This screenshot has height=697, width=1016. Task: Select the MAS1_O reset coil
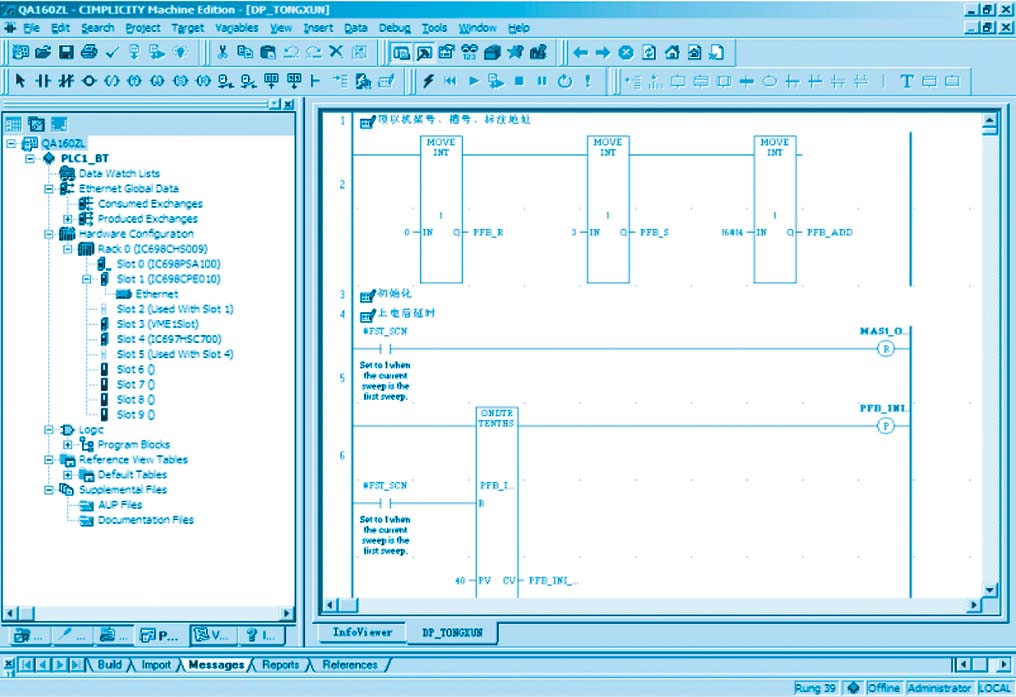coord(885,349)
